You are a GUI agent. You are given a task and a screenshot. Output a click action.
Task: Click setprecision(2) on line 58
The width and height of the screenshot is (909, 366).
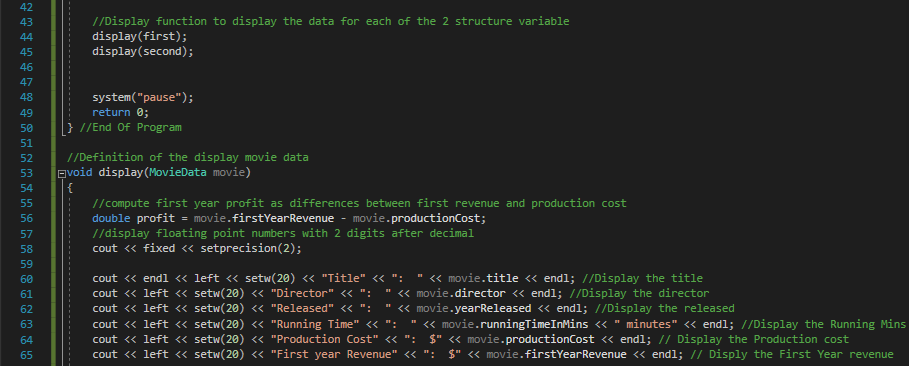(248, 248)
